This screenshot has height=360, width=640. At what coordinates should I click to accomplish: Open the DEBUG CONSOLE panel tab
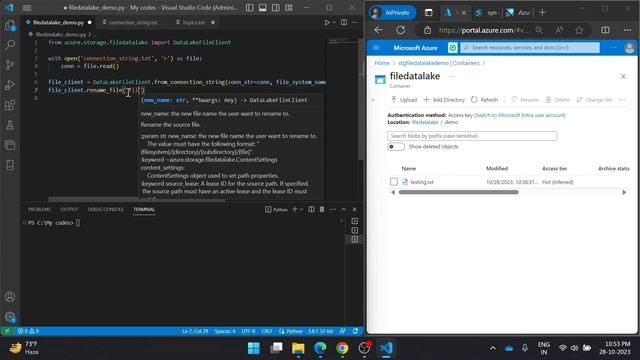point(105,209)
